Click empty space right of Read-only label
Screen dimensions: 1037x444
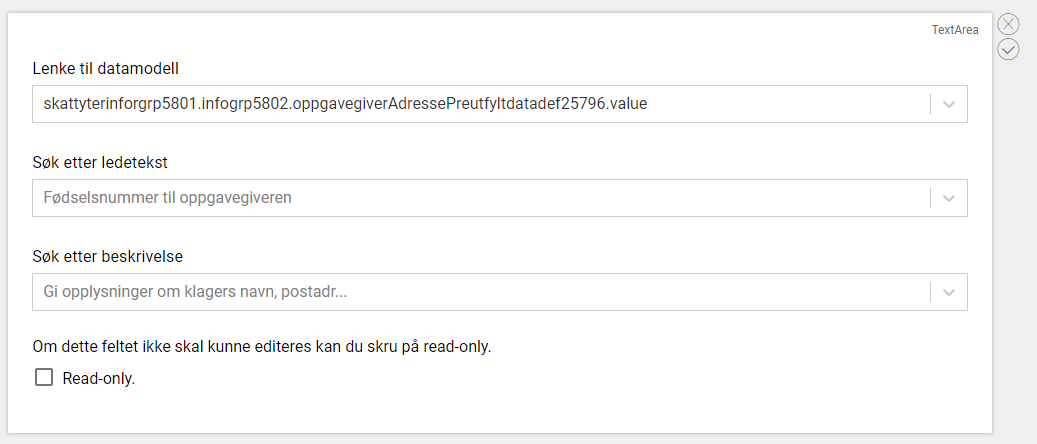tap(529, 379)
